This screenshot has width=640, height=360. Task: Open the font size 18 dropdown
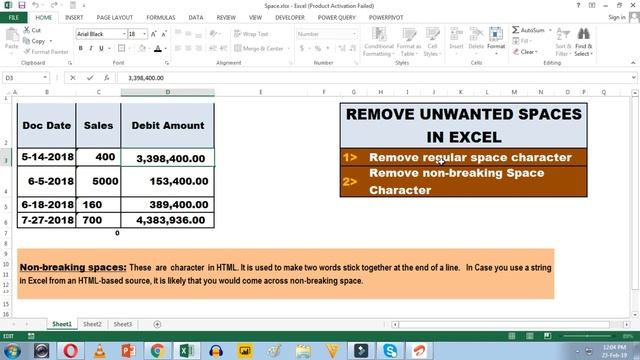click(144, 34)
